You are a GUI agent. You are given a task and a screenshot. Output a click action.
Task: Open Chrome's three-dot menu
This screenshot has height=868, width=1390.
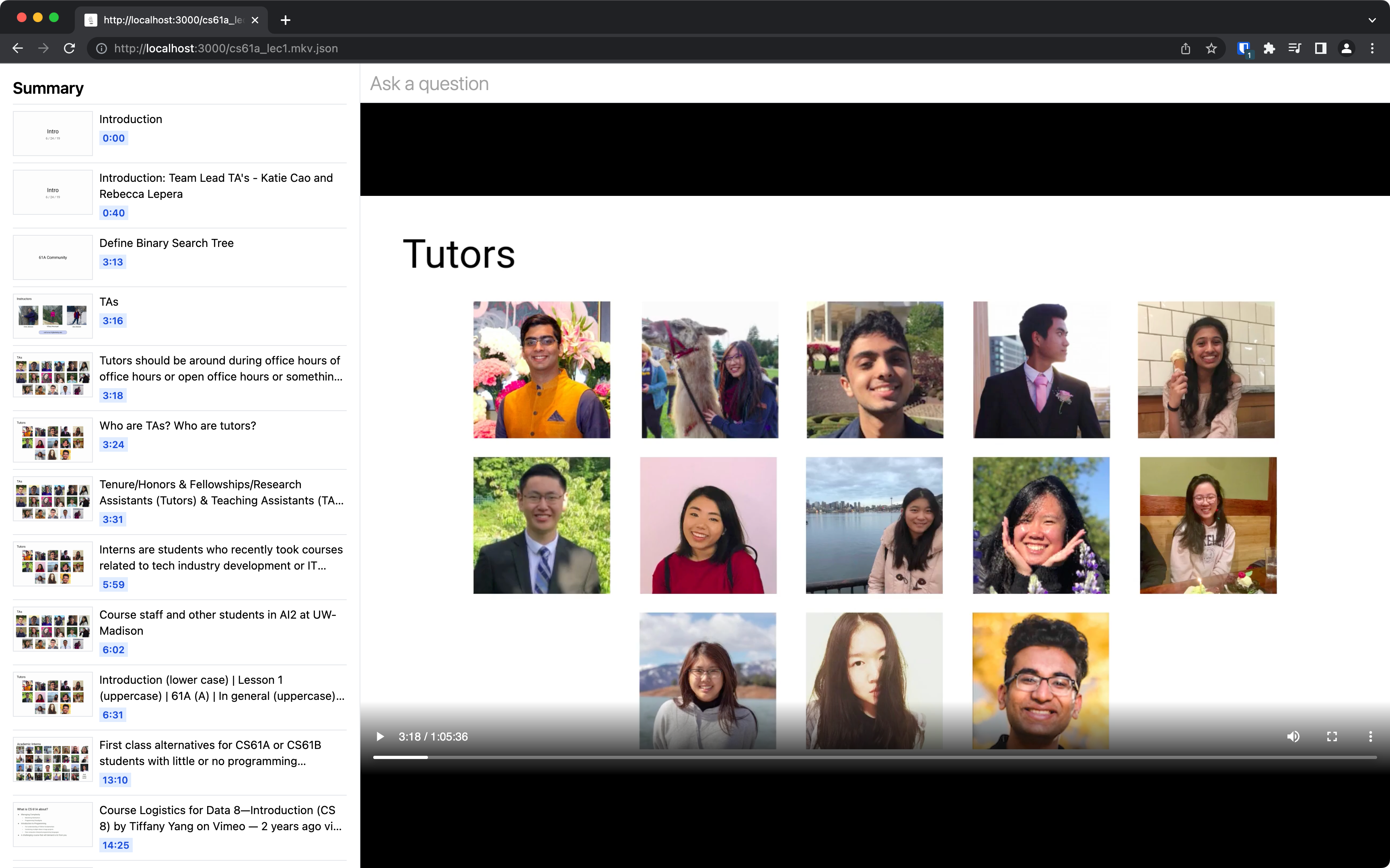1372,49
